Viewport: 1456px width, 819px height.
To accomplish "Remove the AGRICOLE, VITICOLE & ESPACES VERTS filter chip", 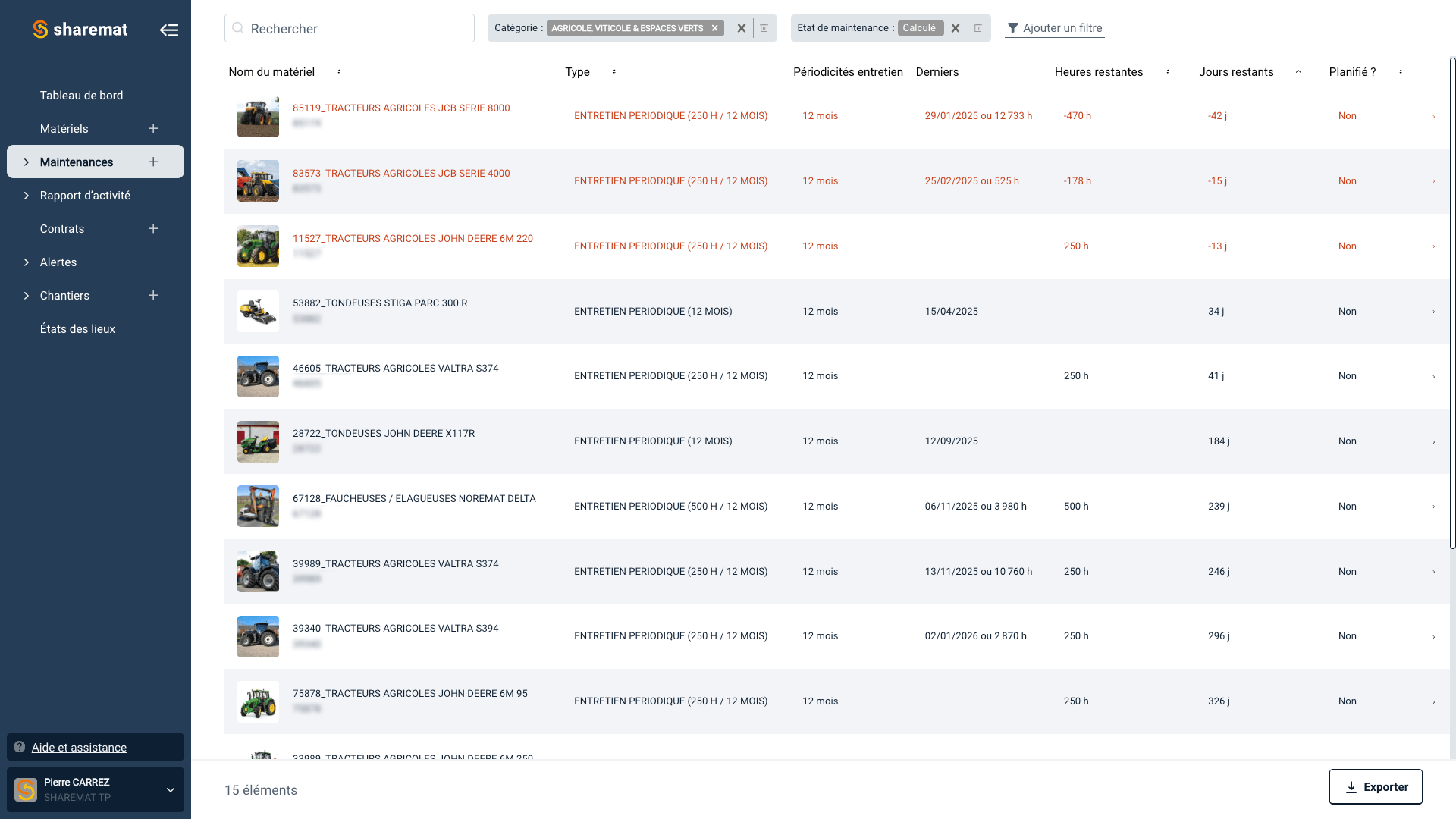I will click(714, 27).
